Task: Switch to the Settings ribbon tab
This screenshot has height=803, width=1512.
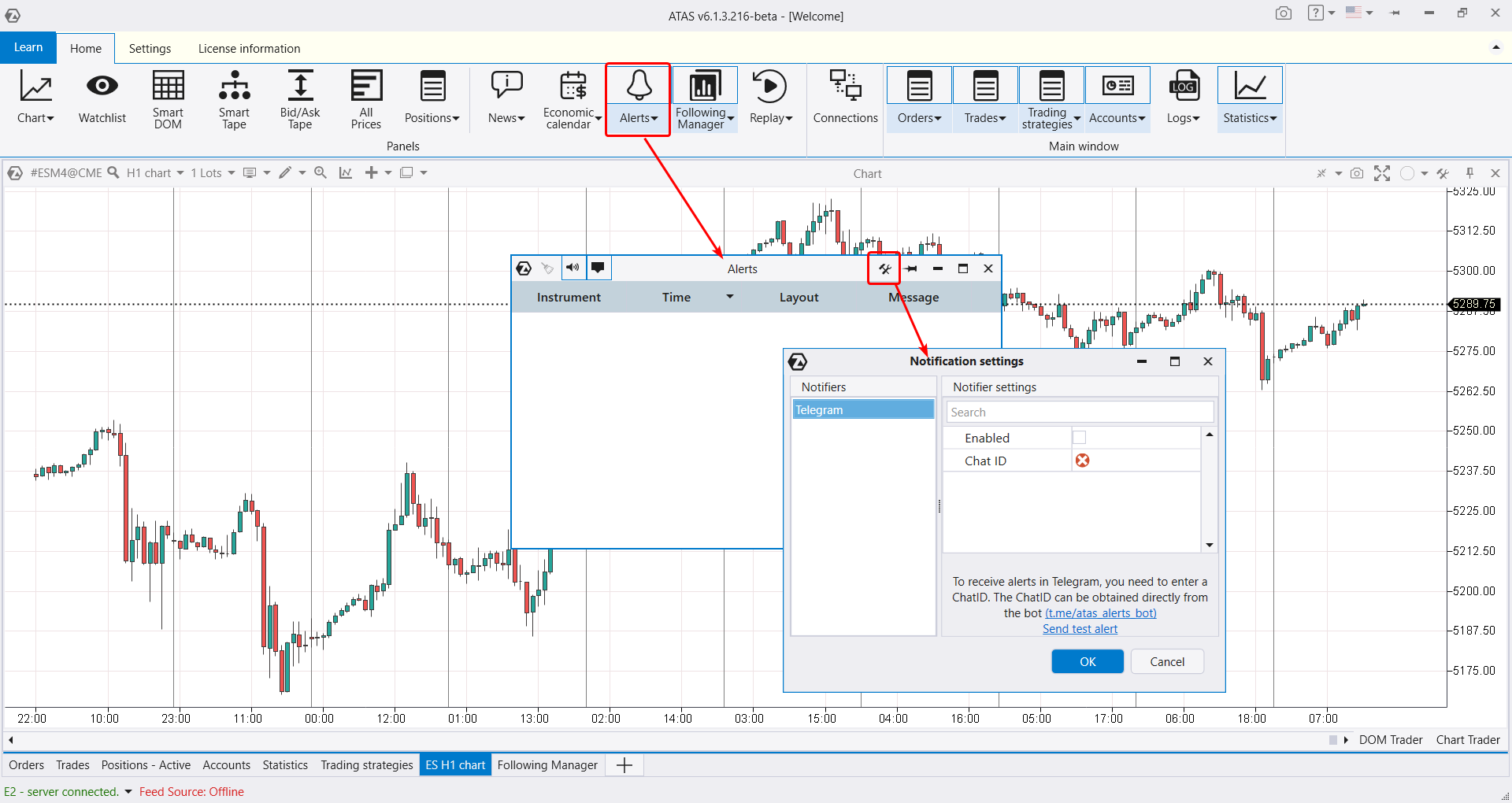Action: 150,49
